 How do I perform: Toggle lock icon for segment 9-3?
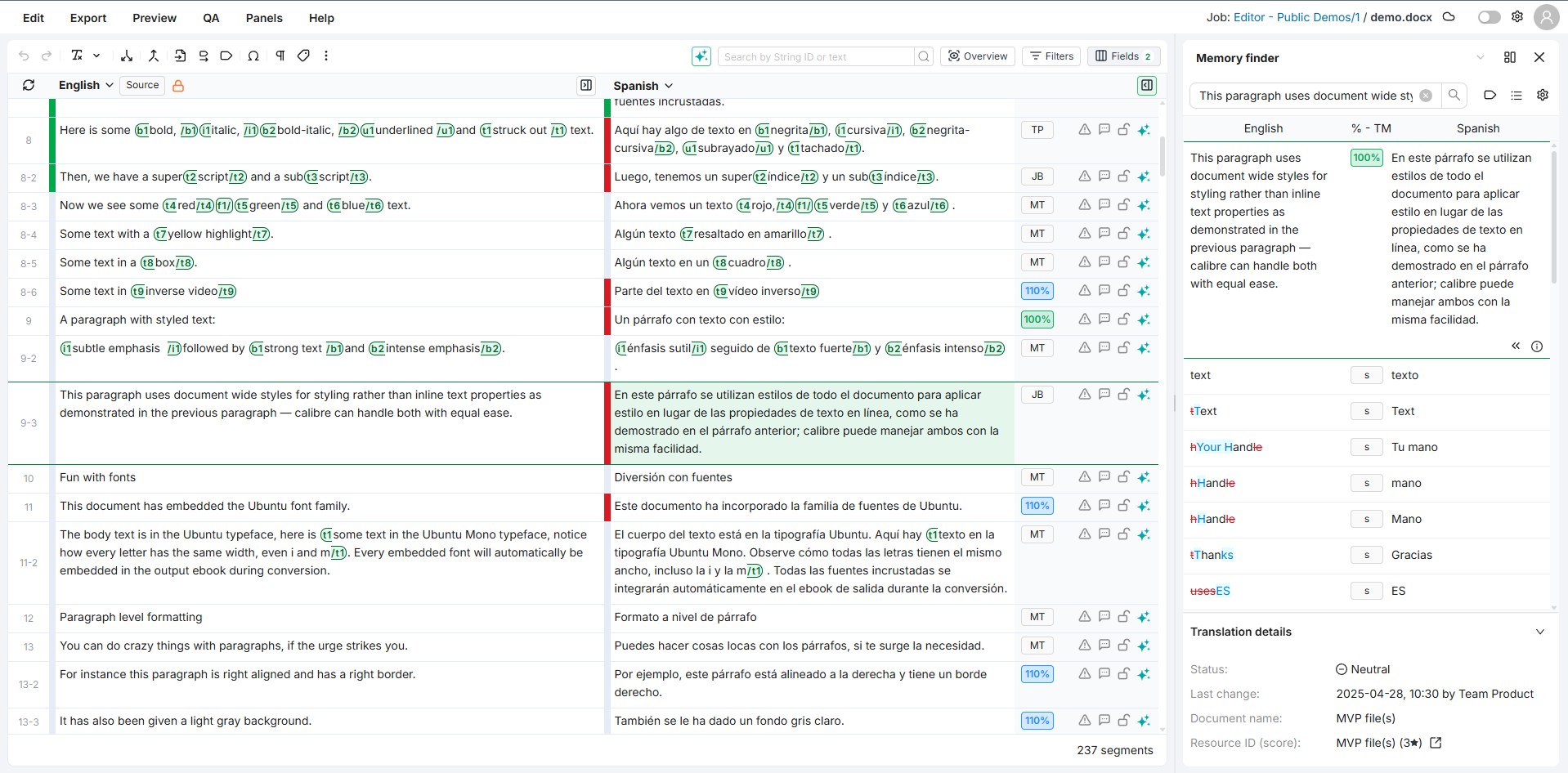pos(1123,395)
